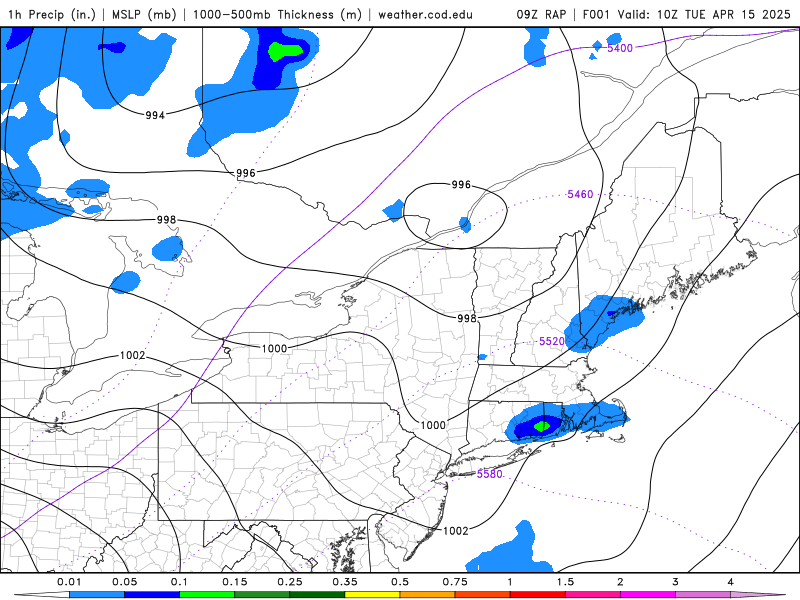Image resolution: width=800 pixels, height=600 pixels.
Task: Click the 0.15 legend value
Action: coord(235,582)
